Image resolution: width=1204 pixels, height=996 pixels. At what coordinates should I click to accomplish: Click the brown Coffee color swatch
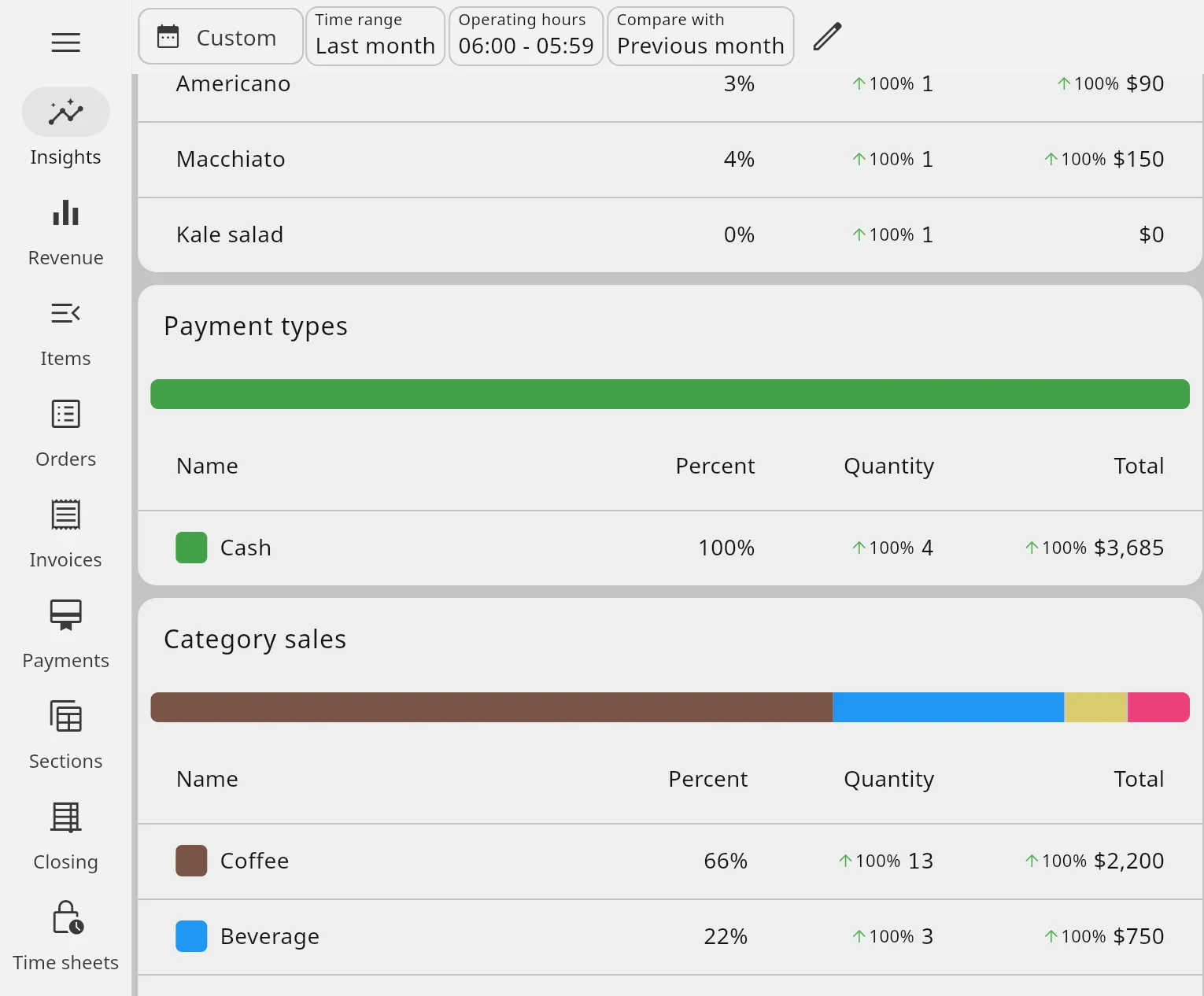tap(191, 861)
